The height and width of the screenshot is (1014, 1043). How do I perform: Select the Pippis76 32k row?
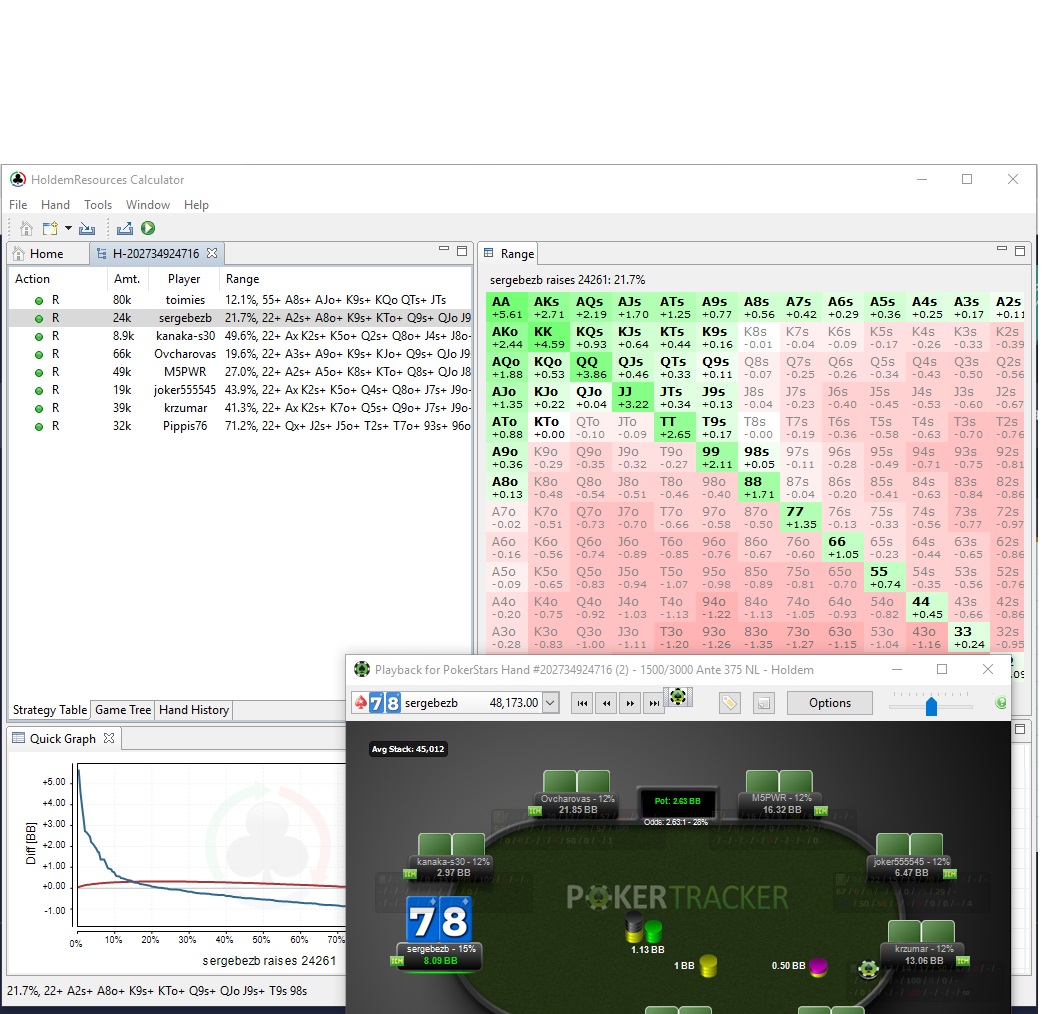click(240, 426)
